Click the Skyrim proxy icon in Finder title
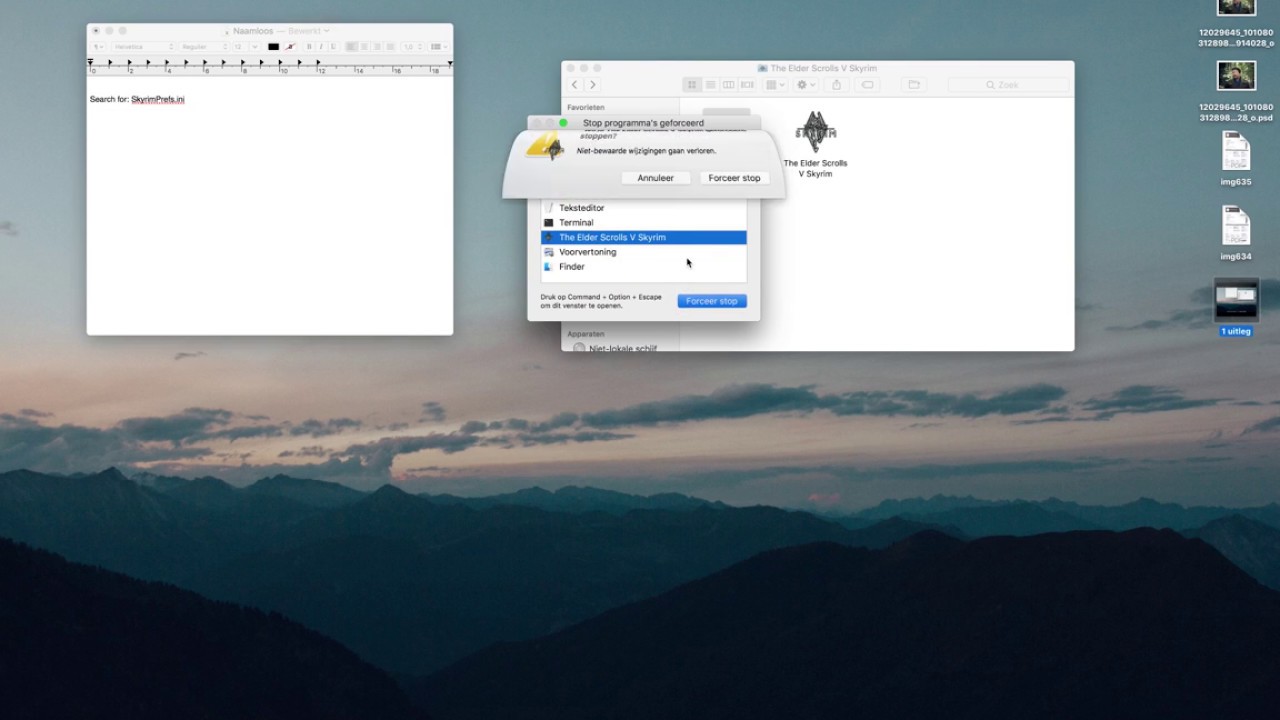Image resolution: width=1280 pixels, height=720 pixels. point(762,68)
